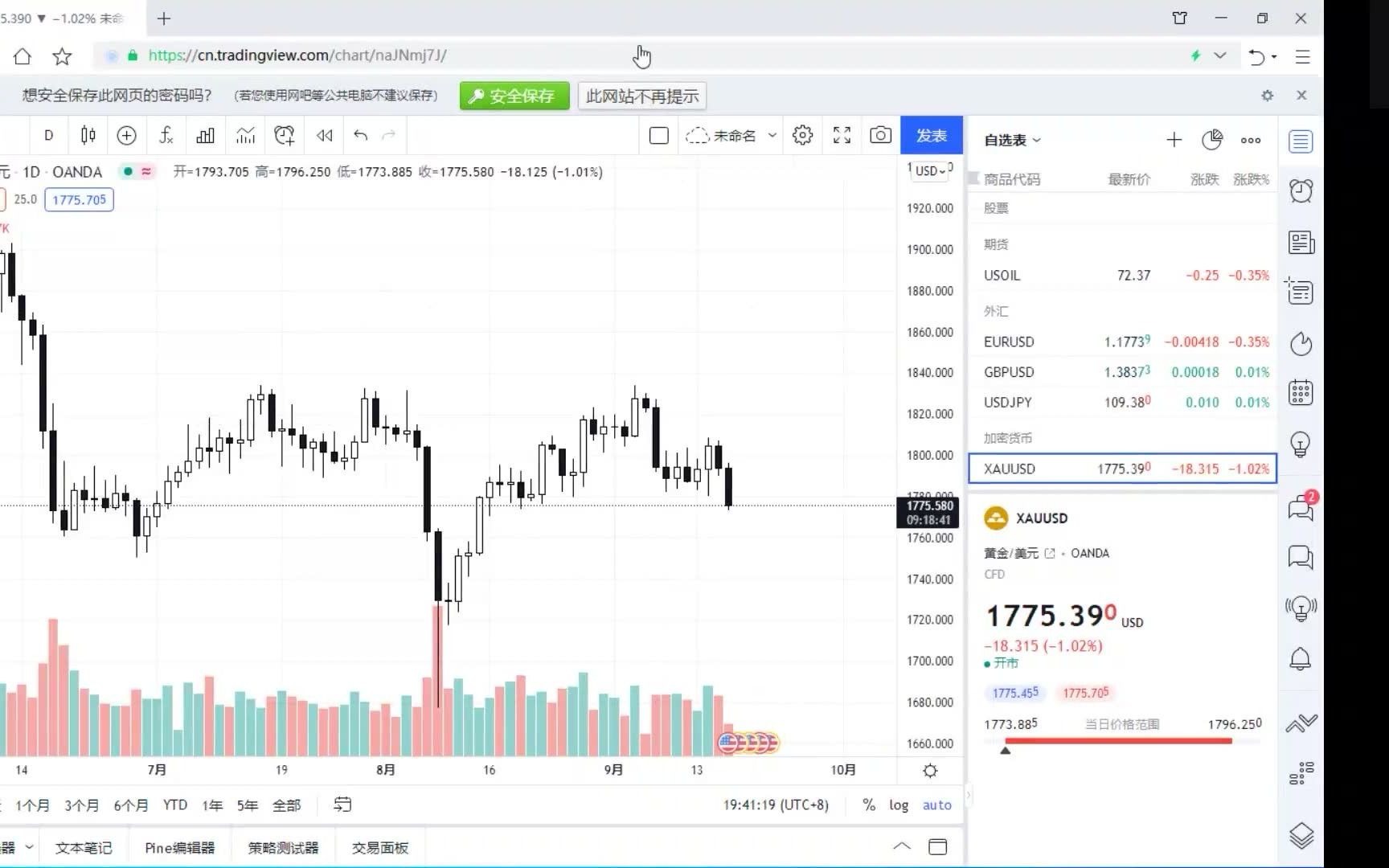The image size is (1389, 868).
Task: Click the 发表 publish button
Action: click(x=932, y=135)
